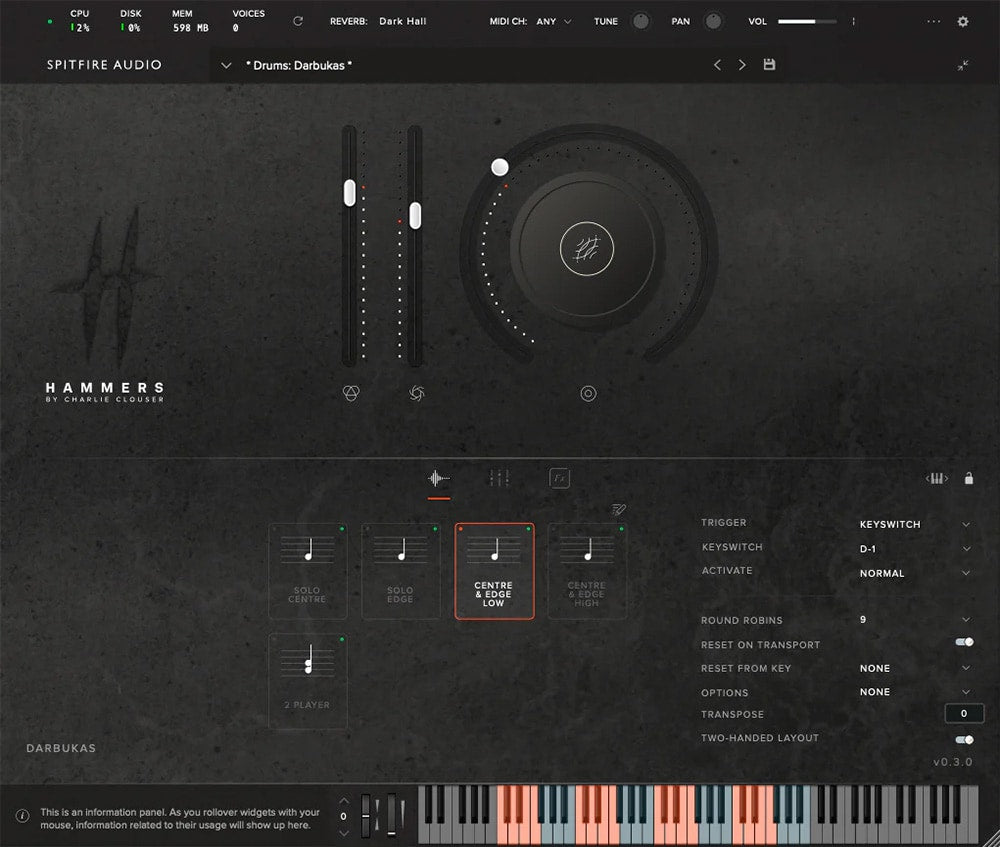The height and width of the screenshot is (847, 1000).
Task: Open the Trigger Keyswitch dropdown
Action: tap(914, 524)
